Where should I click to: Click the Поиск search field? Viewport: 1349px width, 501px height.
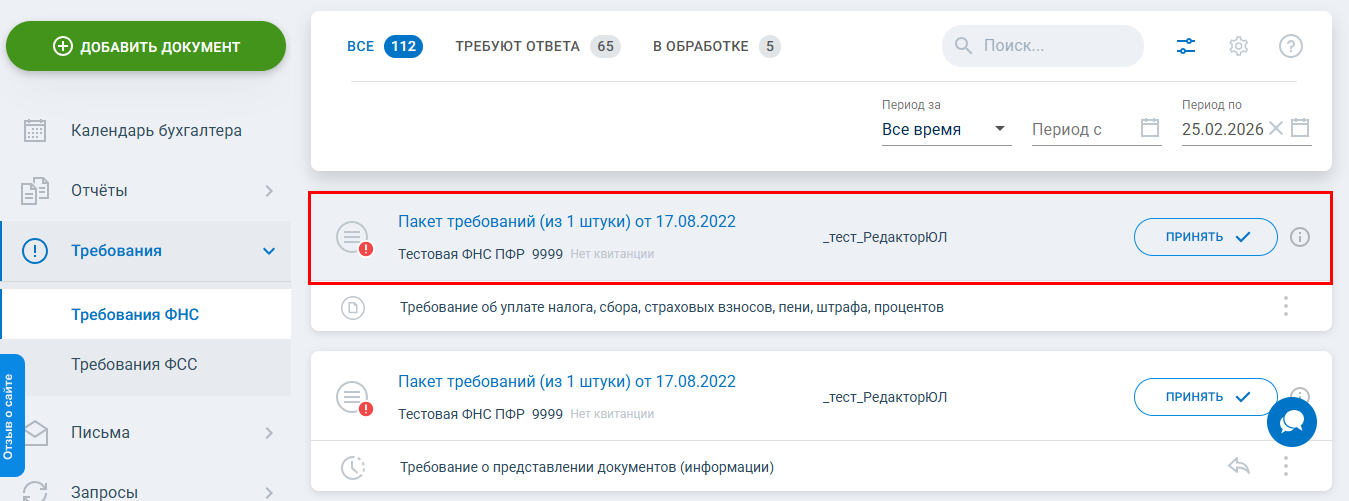tap(1055, 46)
